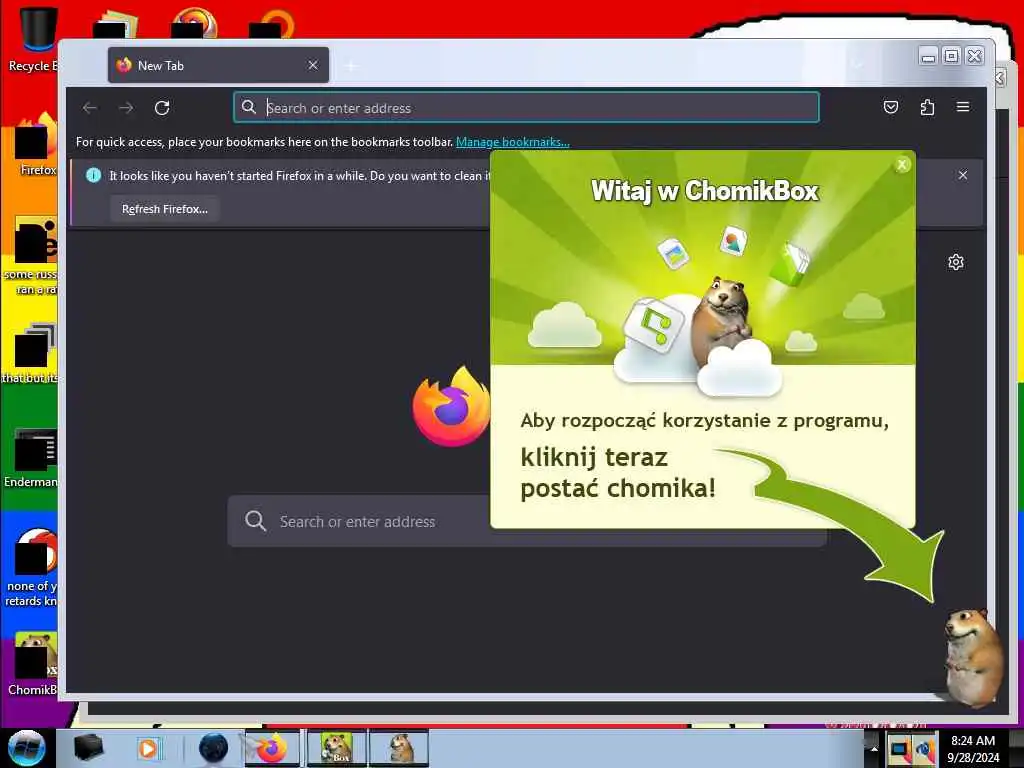
Task: Open New Tab page settings gear
Action: coord(955,262)
